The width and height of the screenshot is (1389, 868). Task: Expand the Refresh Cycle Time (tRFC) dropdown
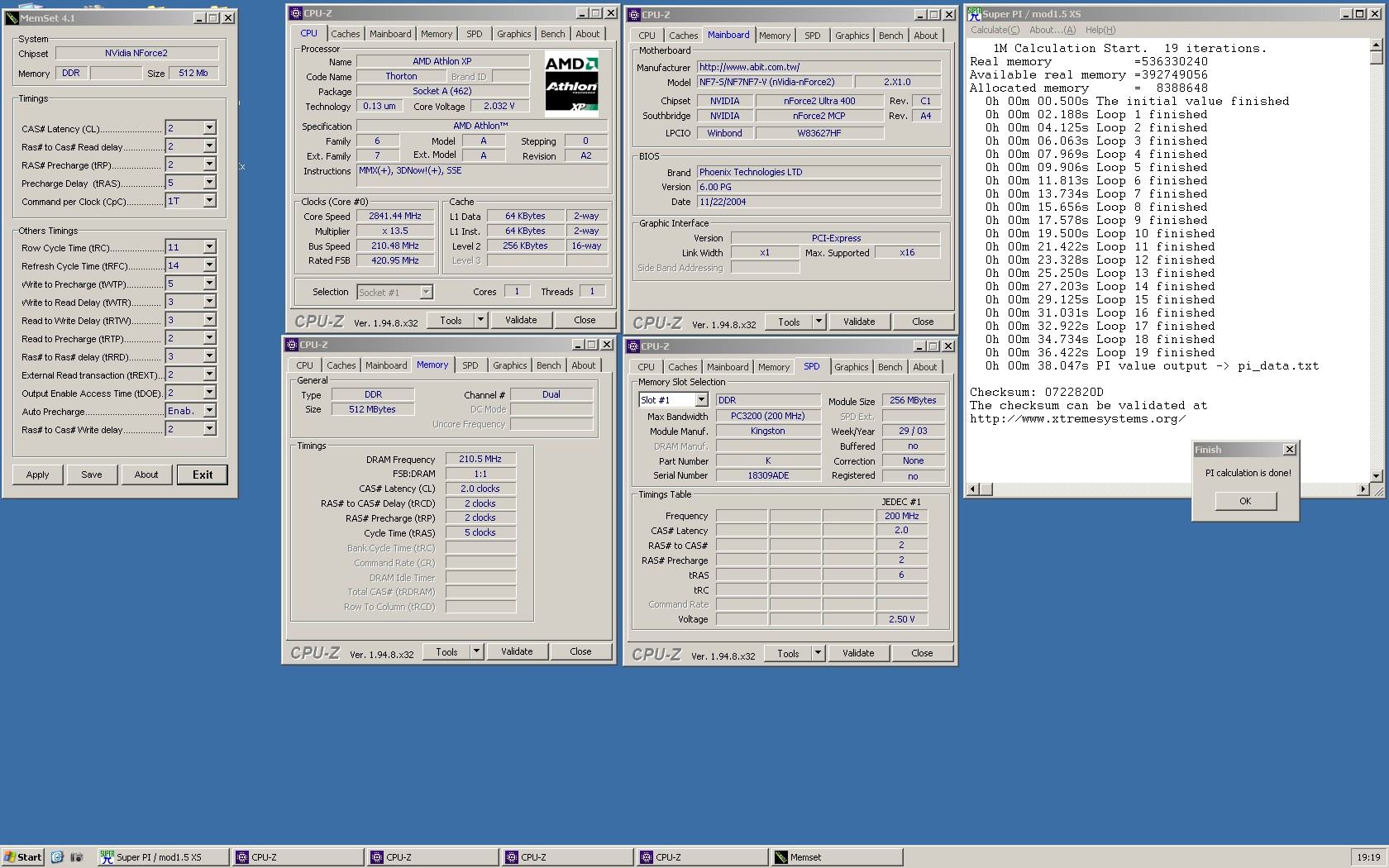tap(209, 265)
